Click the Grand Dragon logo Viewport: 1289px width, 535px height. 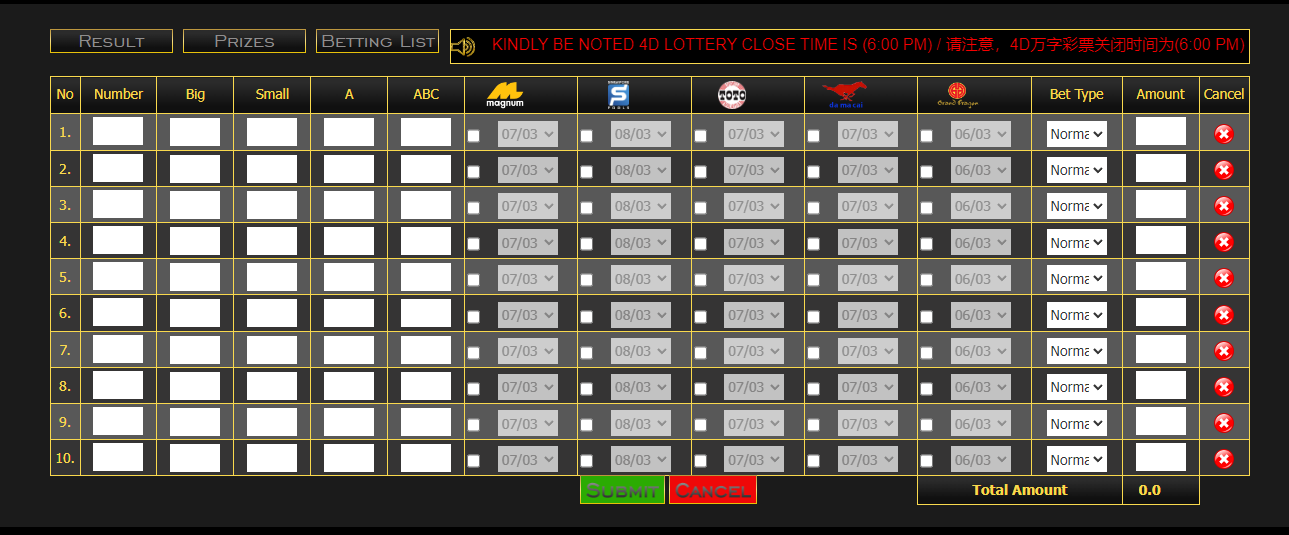point(957,95)
